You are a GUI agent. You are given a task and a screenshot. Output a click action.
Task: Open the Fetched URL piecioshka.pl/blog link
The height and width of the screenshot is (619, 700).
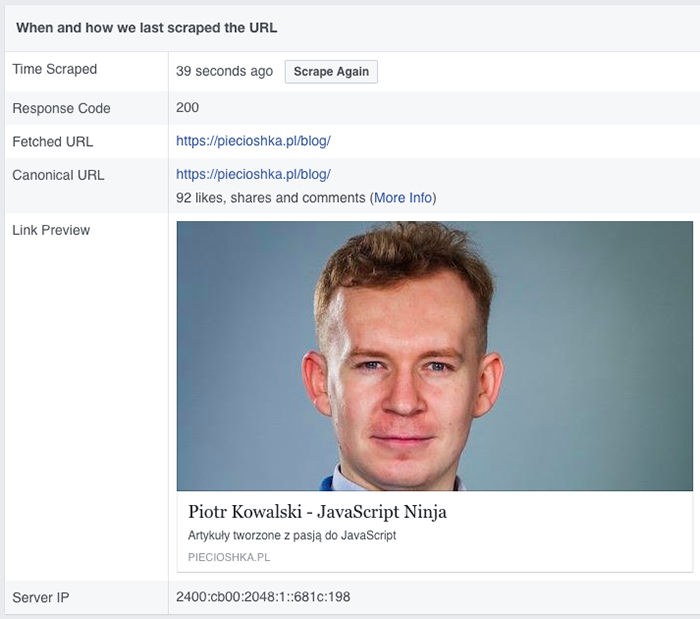click(253, 141)
